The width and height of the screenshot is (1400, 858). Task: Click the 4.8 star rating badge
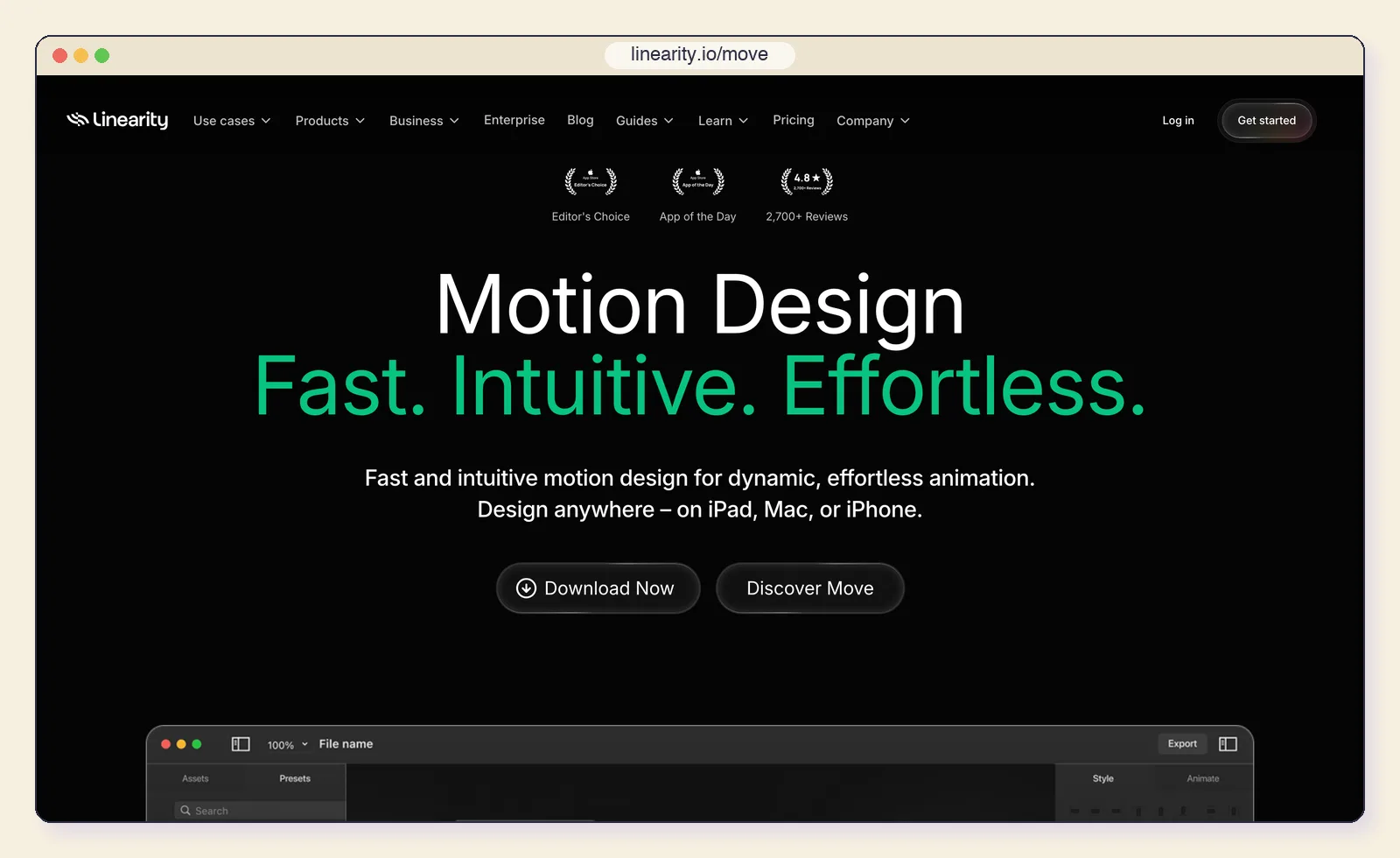(807, 181)
